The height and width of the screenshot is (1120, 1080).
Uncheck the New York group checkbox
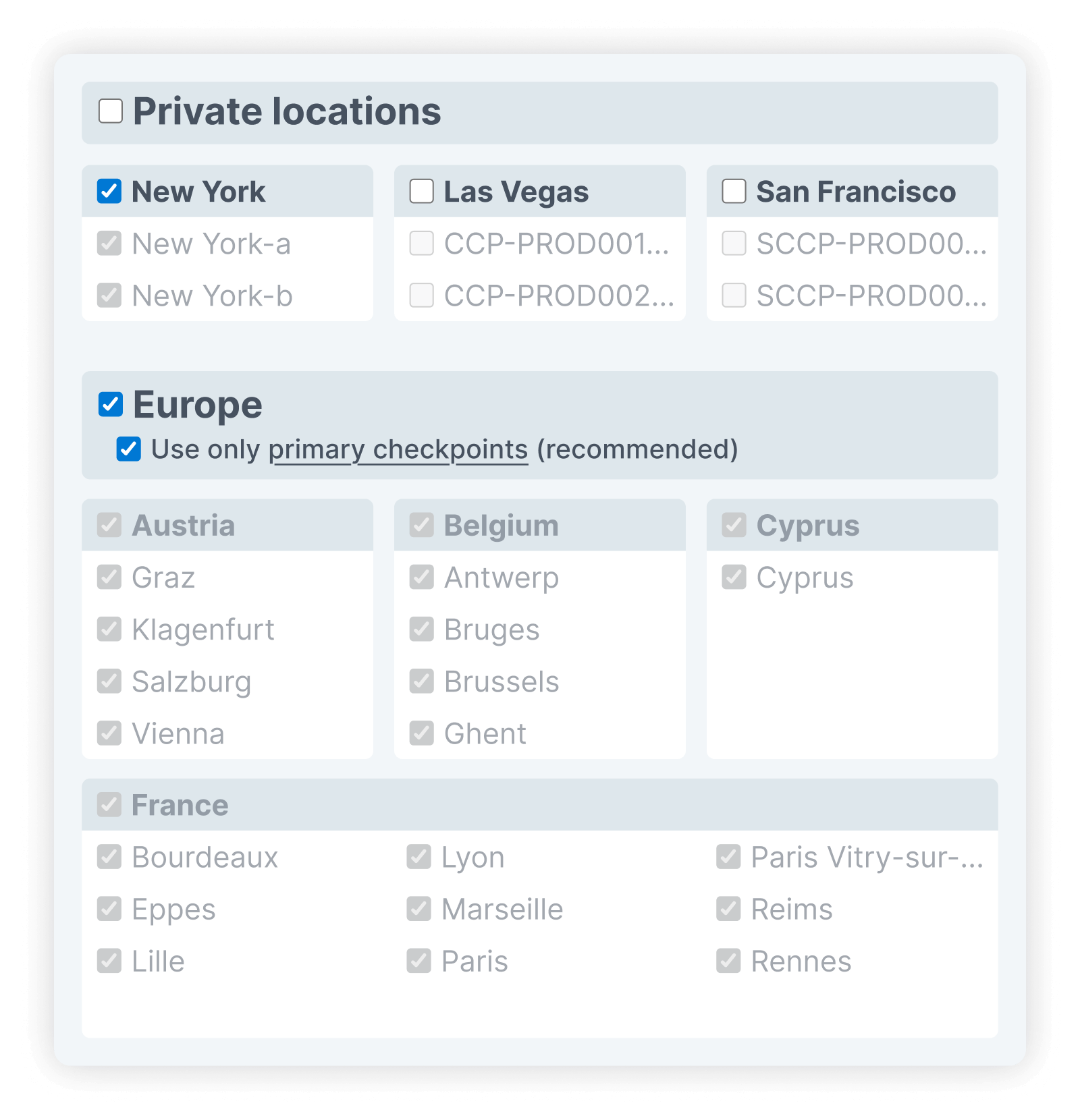109,192
